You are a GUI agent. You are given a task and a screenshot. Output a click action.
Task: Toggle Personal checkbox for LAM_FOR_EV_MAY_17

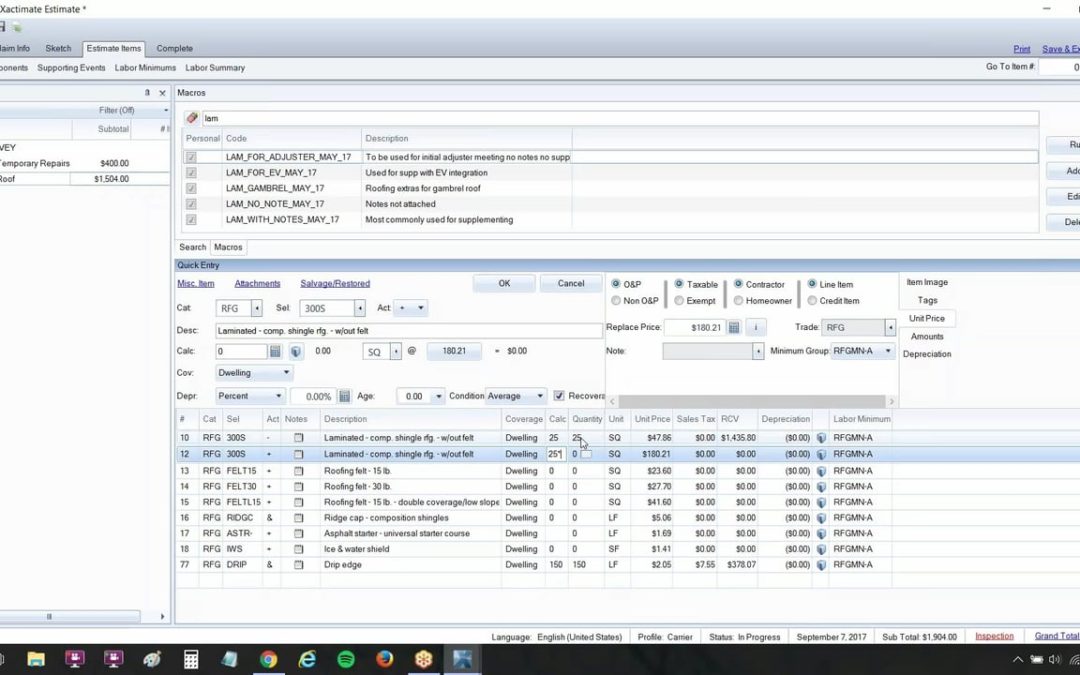(191, 173)
